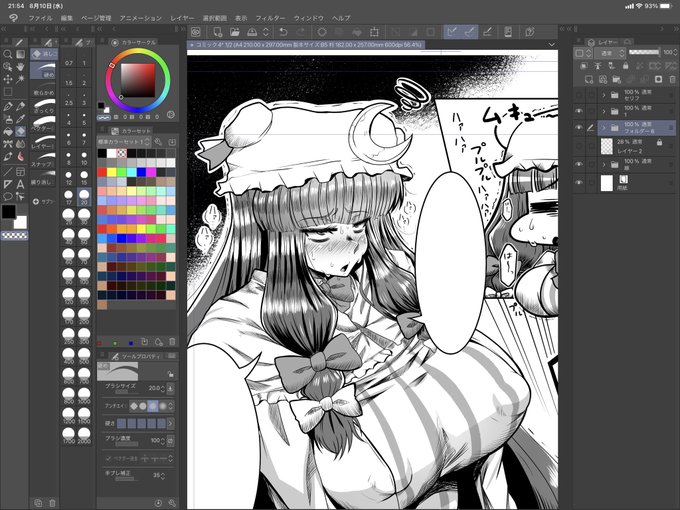This screenshot has width=680, height=510.
Task: Select the Frame border tool
Action: click(20, 172)
